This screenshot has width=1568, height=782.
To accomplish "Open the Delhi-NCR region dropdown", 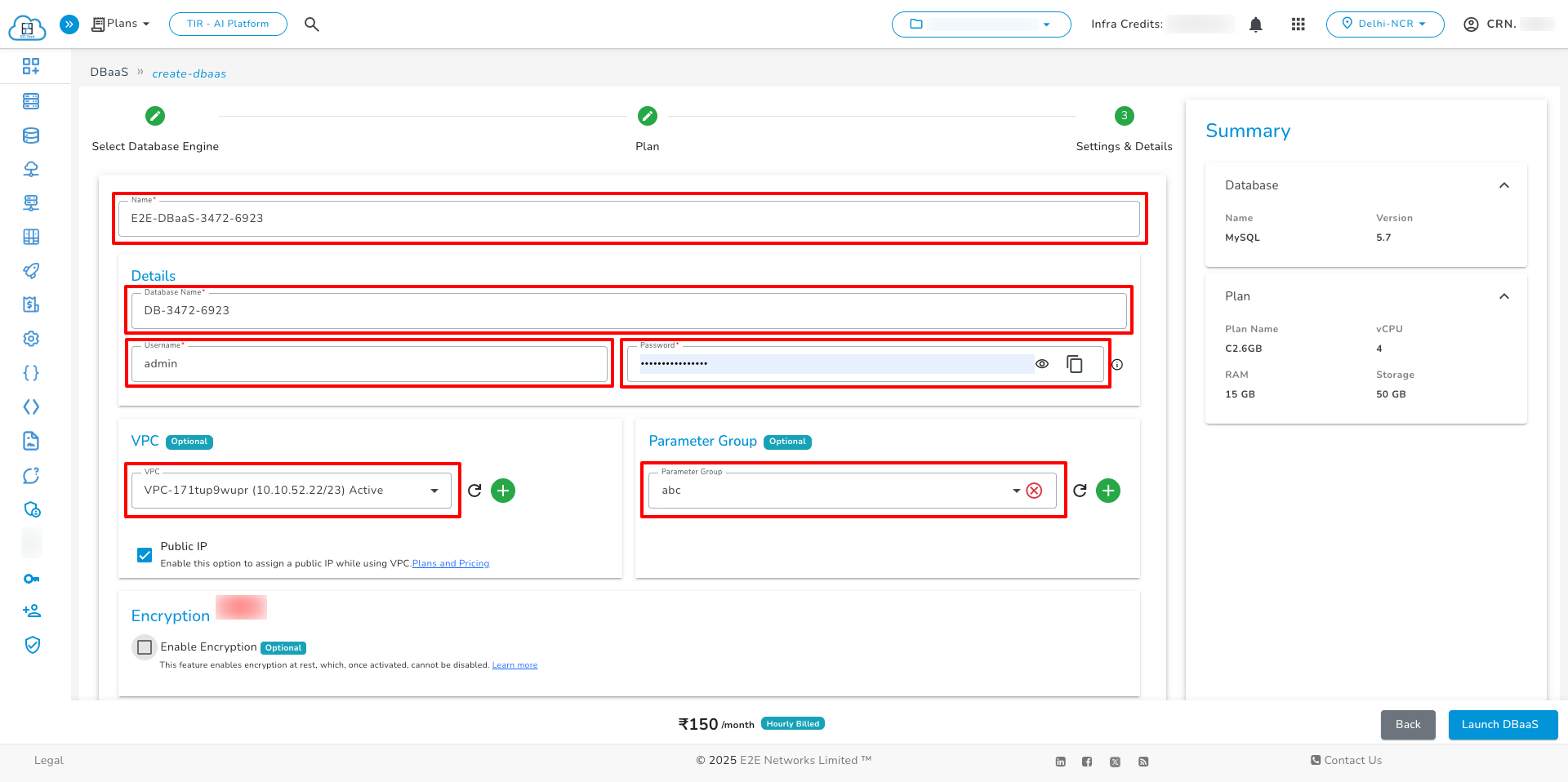I will [x=1385, y=24].
